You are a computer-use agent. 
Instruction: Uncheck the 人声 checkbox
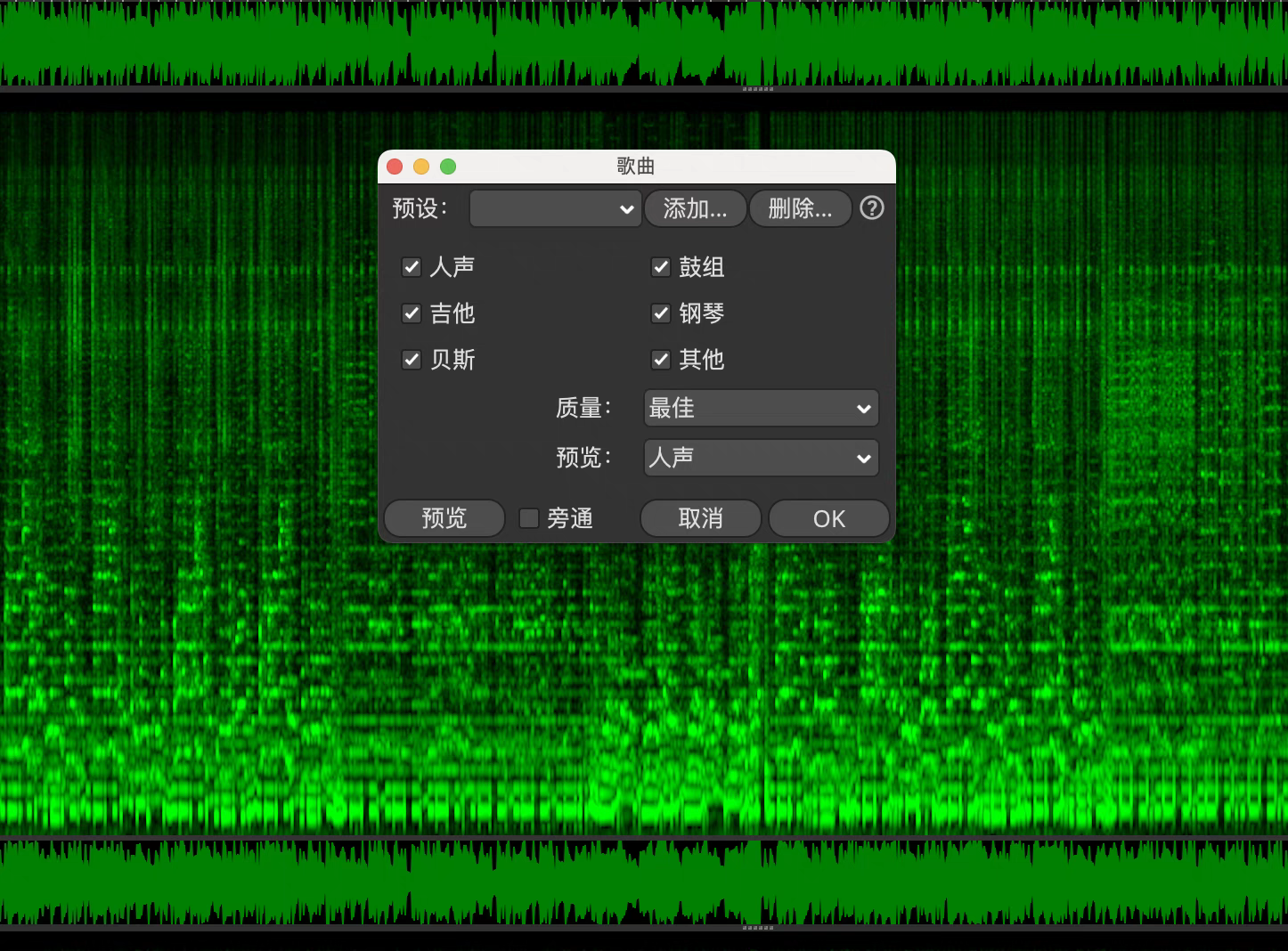pyautogui.click(x=412, y=267)
